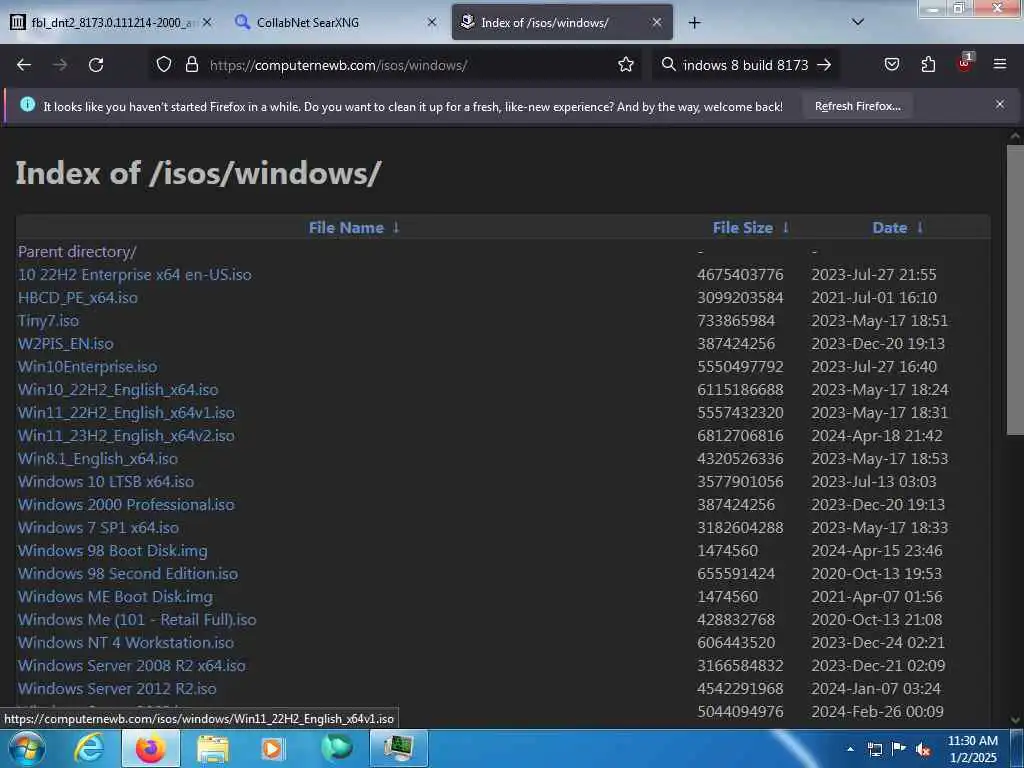Click the Refresh Firefox button
Viewport: 1024px width, 768px height.
857,106
